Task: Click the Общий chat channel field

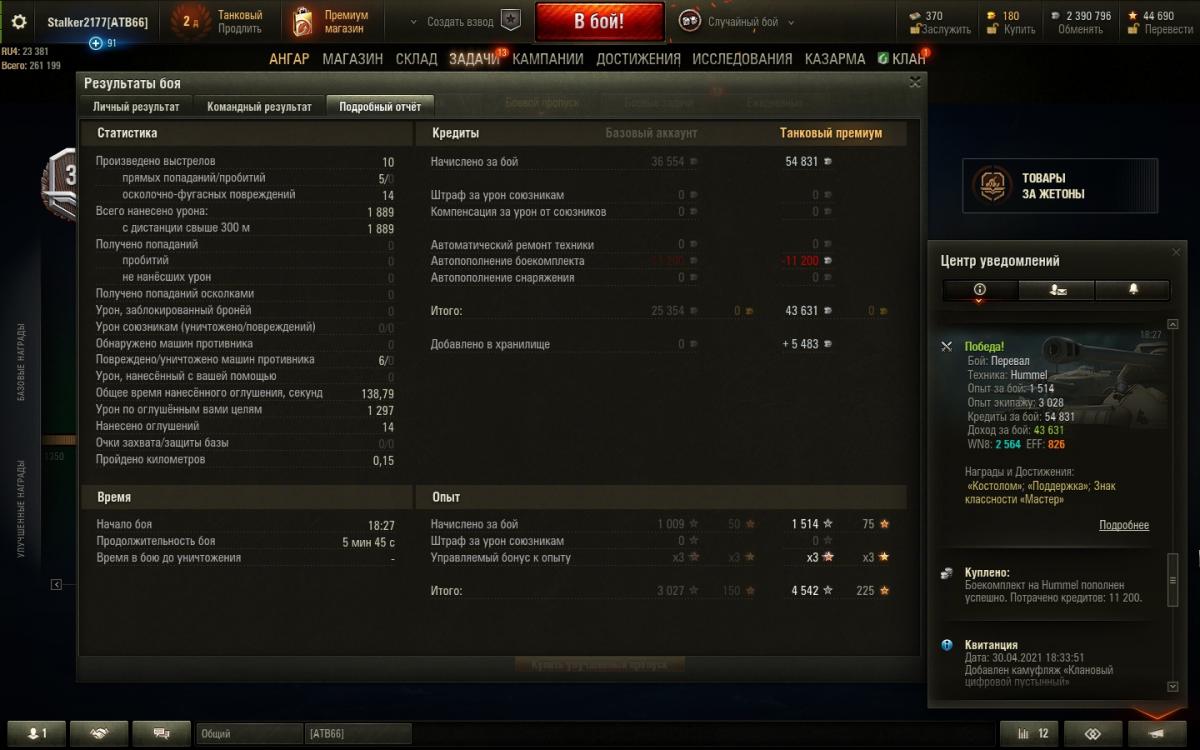Action: 249,734
